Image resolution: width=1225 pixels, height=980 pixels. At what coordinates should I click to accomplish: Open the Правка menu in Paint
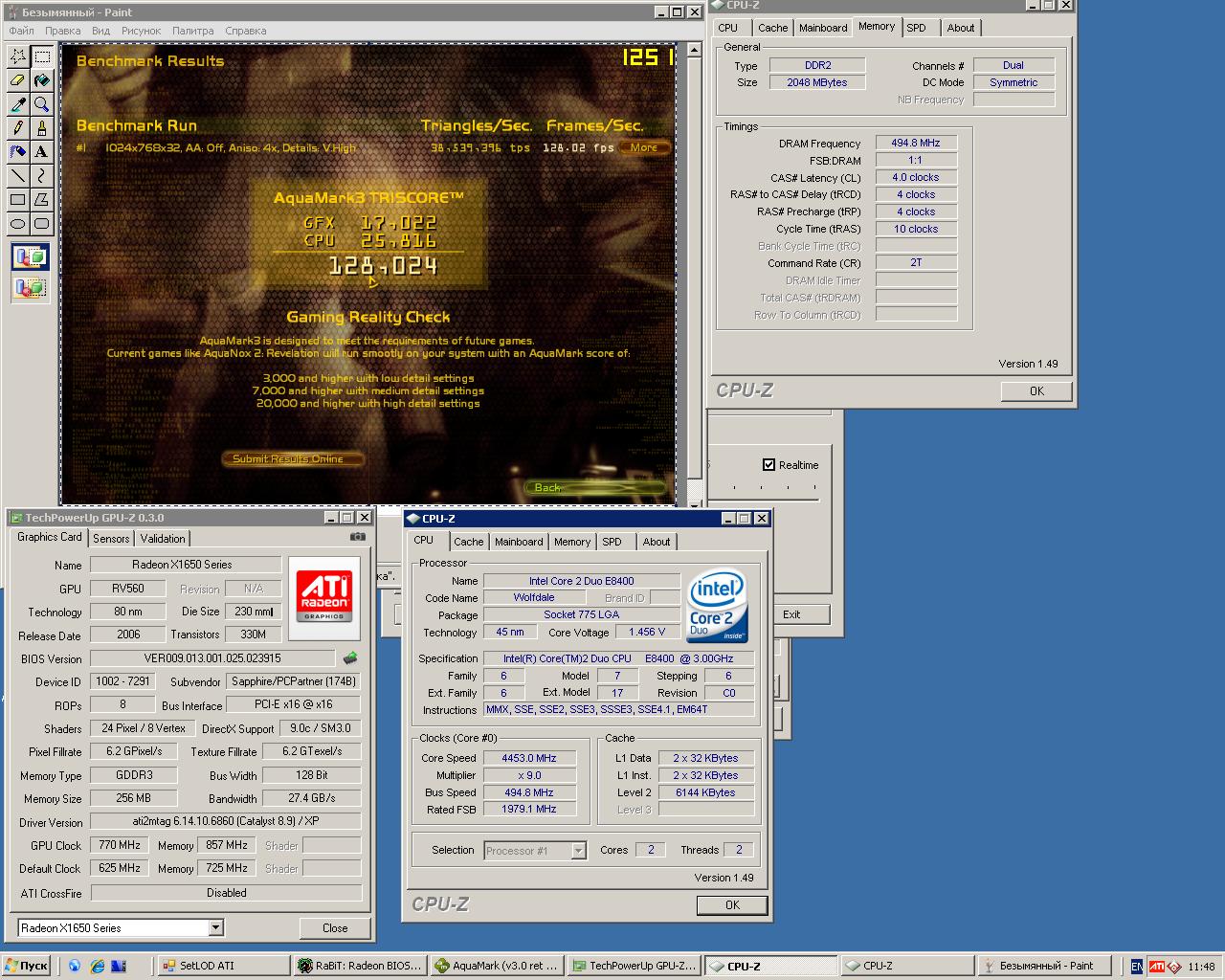62,31
